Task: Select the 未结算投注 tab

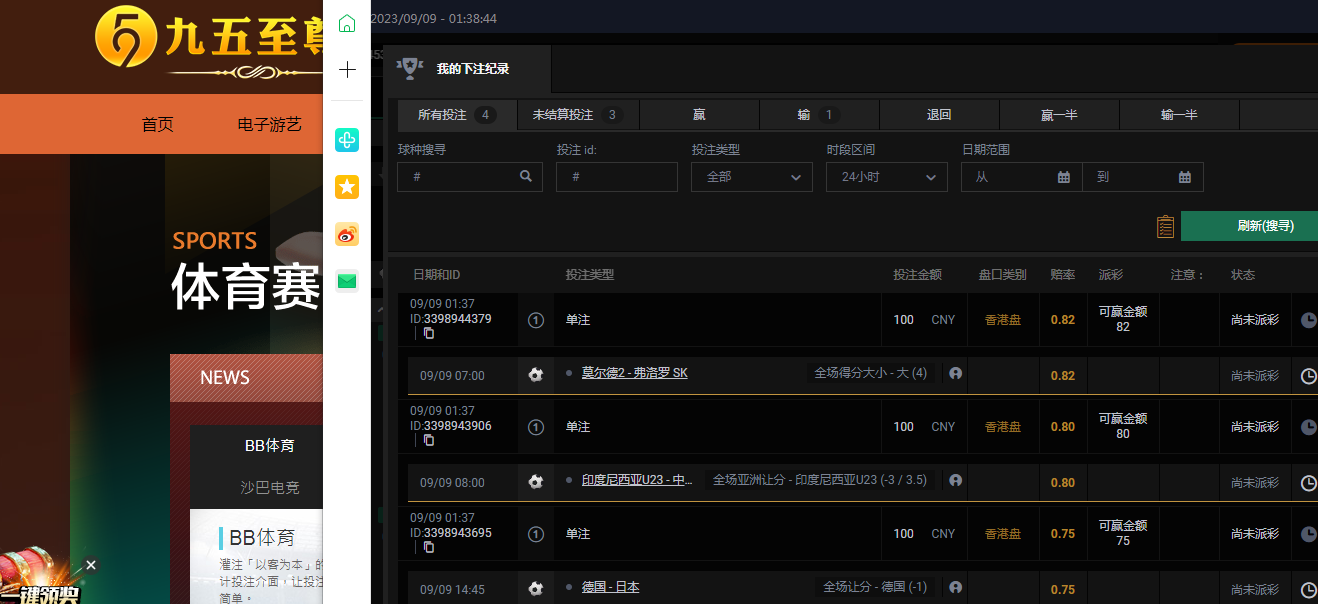Action: click(578, 115)
